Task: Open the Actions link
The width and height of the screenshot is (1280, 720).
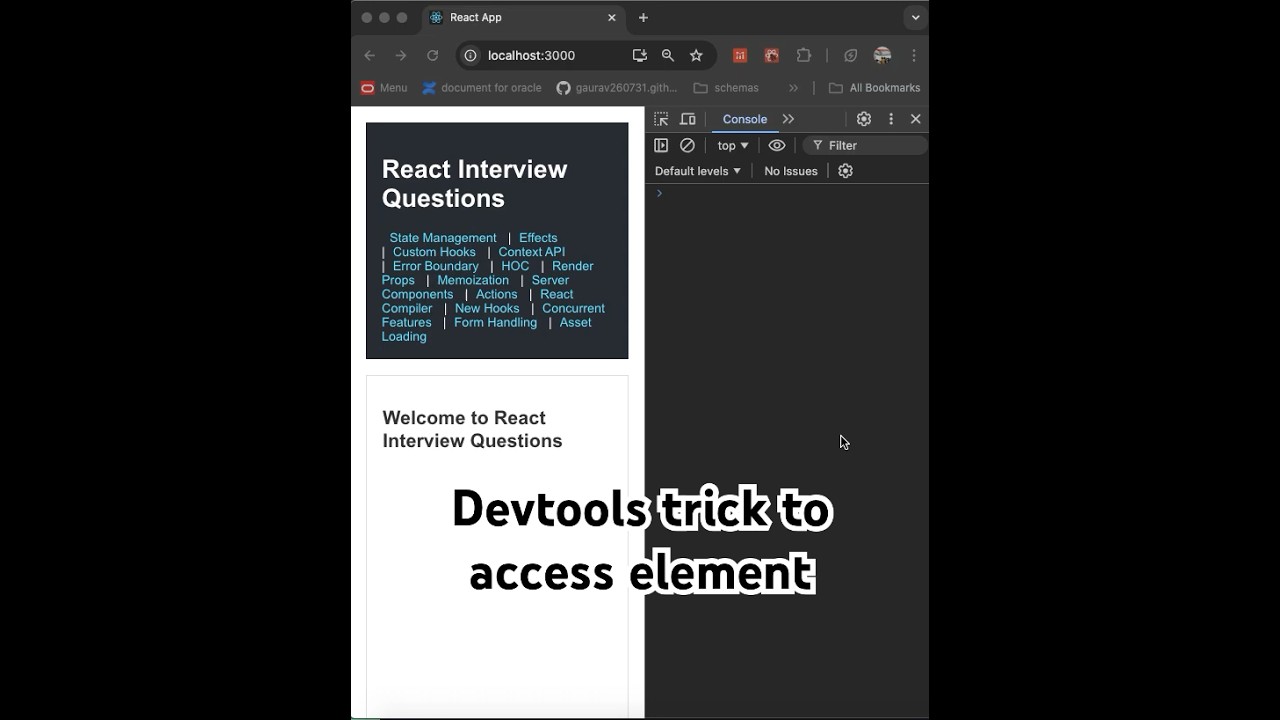Action: tap(497, 294)
